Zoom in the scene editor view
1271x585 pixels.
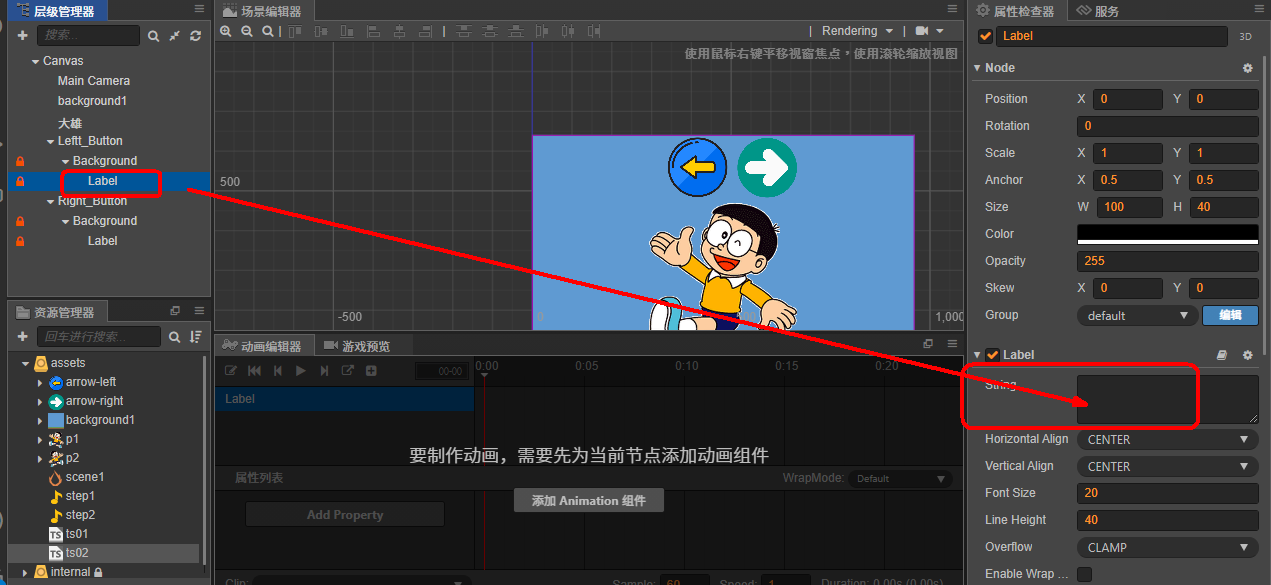pyautogui.click(x=226, y=31)
